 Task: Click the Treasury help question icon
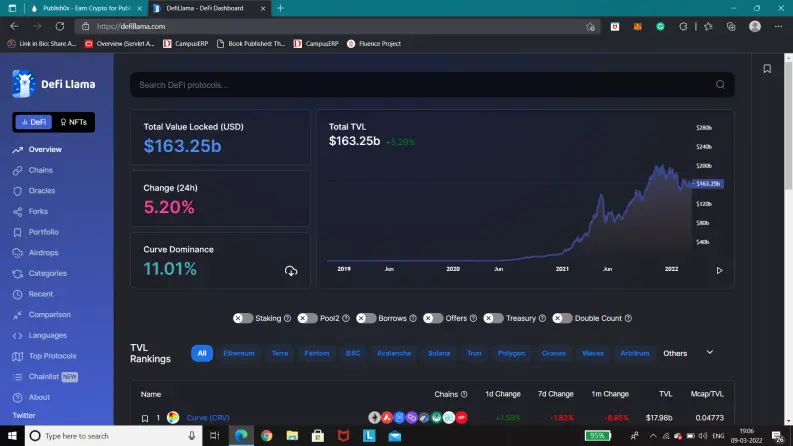(x=542, y=319)
